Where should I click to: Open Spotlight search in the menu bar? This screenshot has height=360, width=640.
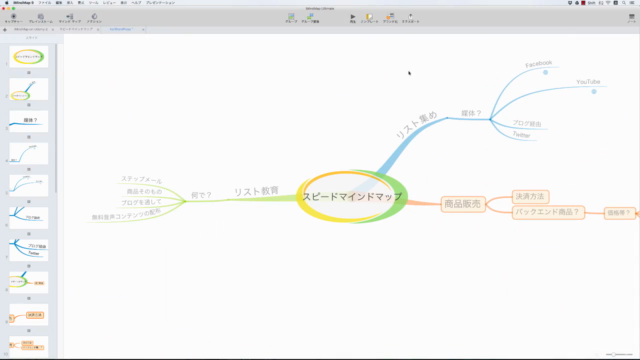pyautogui.click(x=623, y=3)
